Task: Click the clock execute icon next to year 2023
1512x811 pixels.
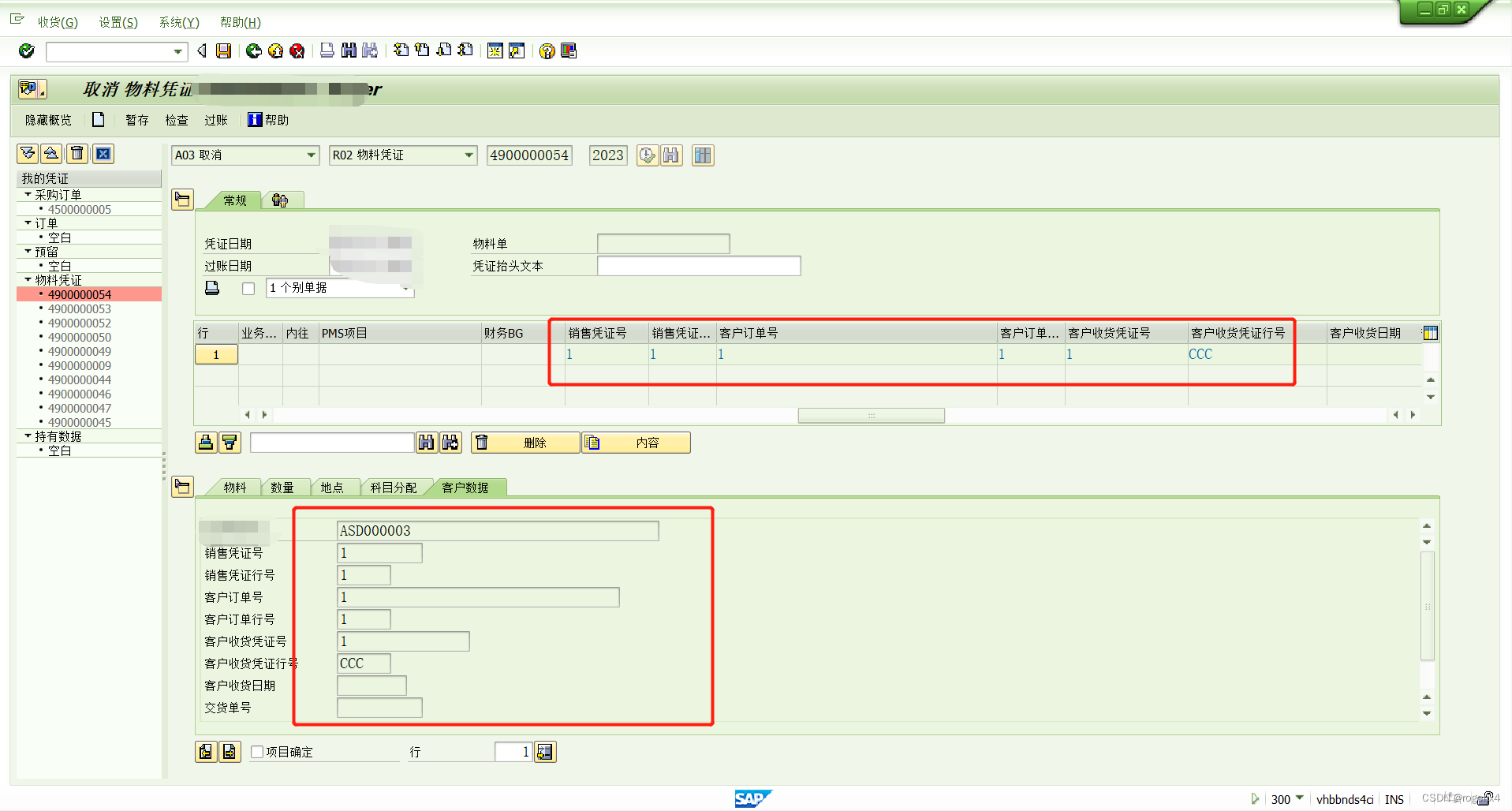Action: (x=647, y=155)
